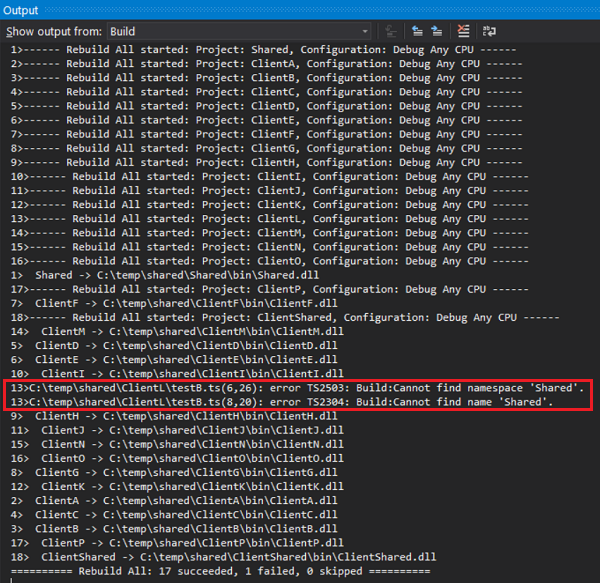The width and height of the screenshot is (600, 583).
Task: Click the ClientK.dll output path line
Action: coord(177,487)
